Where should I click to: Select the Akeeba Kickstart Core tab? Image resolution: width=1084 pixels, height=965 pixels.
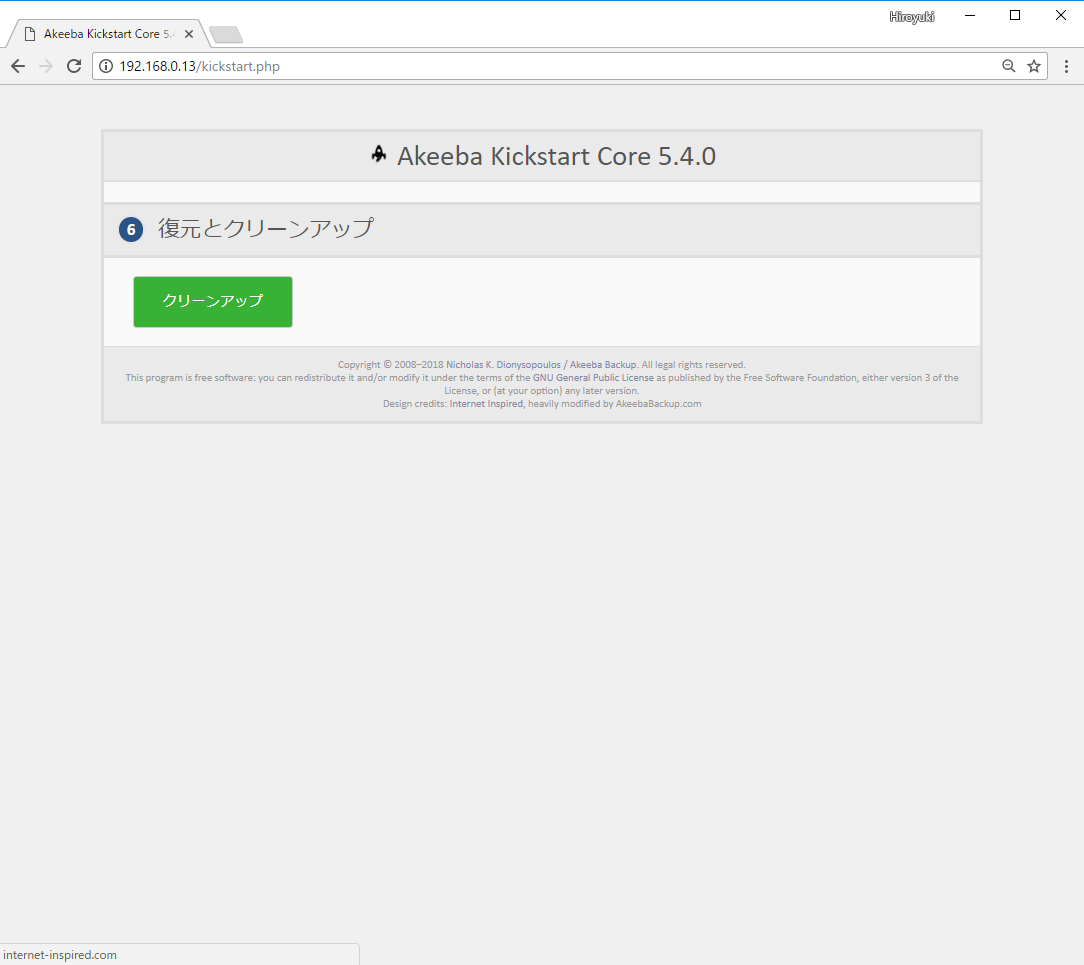pyautogui.click(x=107, y=34)
